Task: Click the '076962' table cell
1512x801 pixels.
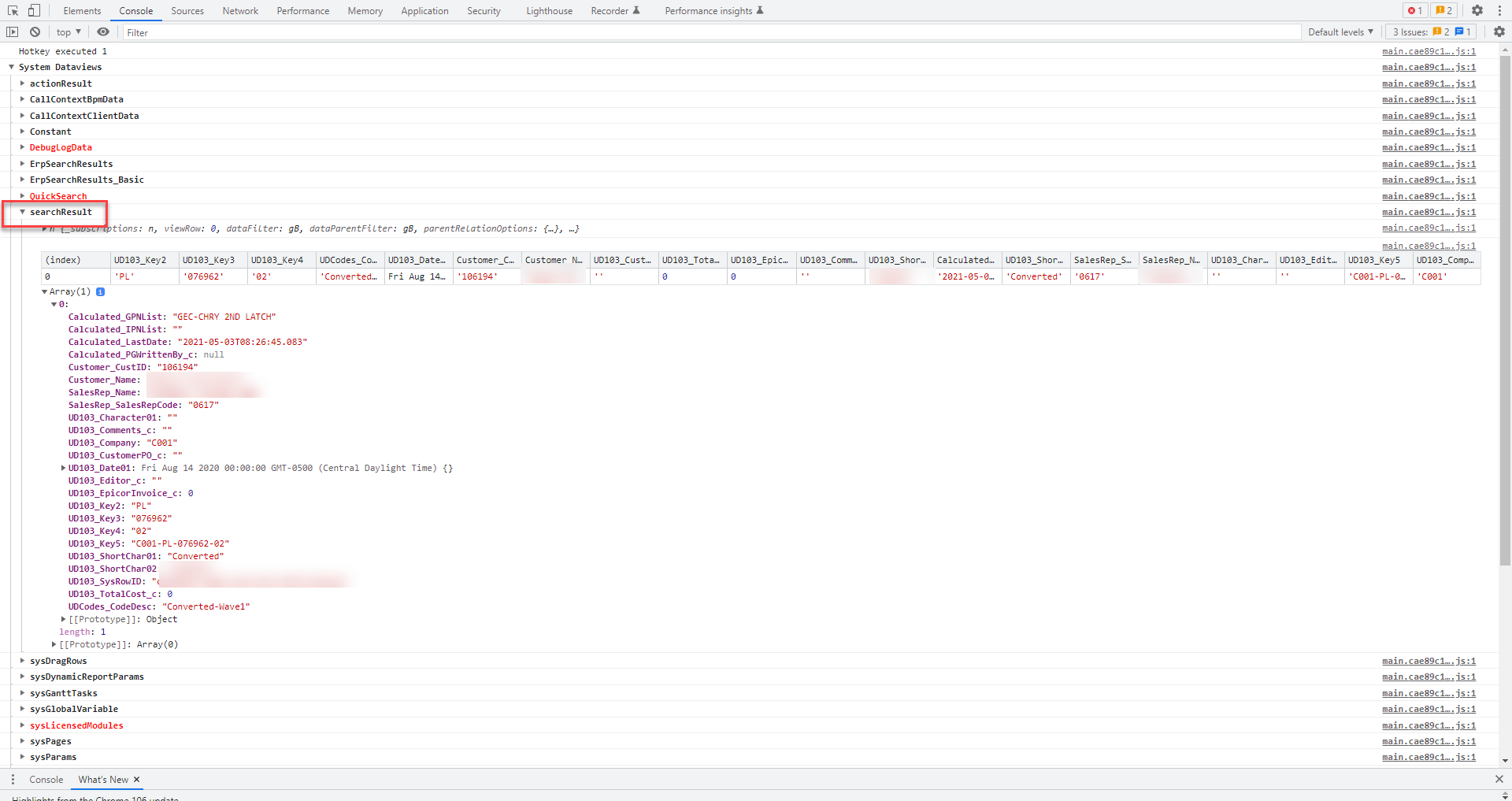Action: [213, 277]
